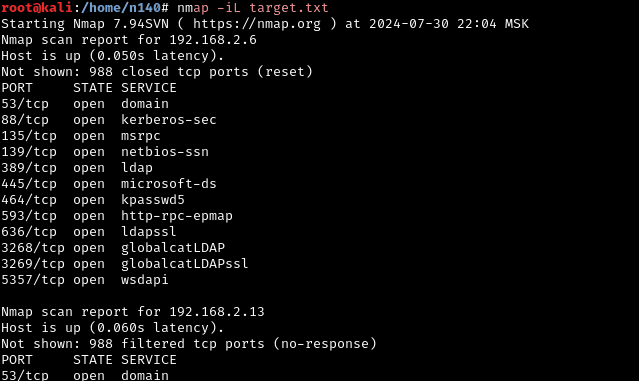Click the 389/tcp ldap port entry

[77, 168]
